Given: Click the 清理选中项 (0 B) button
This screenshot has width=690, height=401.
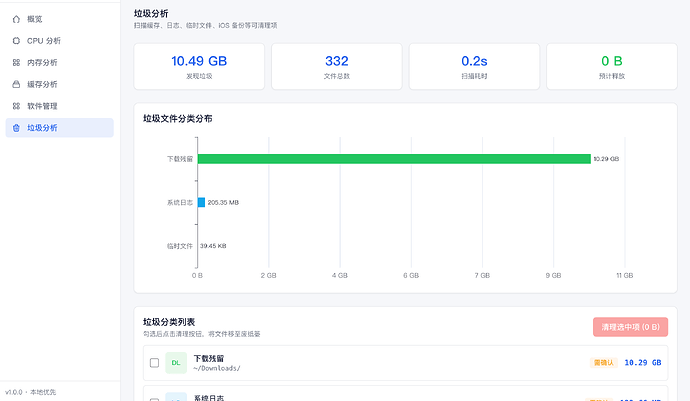Looking at the screenshot, I should (630, 327).
